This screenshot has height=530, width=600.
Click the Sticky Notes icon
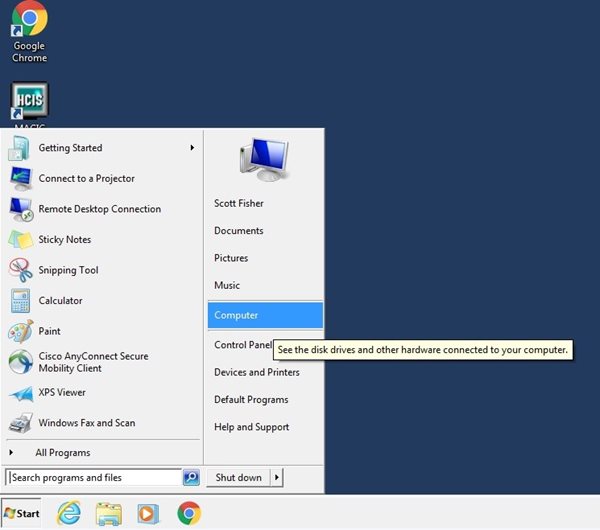21,240
